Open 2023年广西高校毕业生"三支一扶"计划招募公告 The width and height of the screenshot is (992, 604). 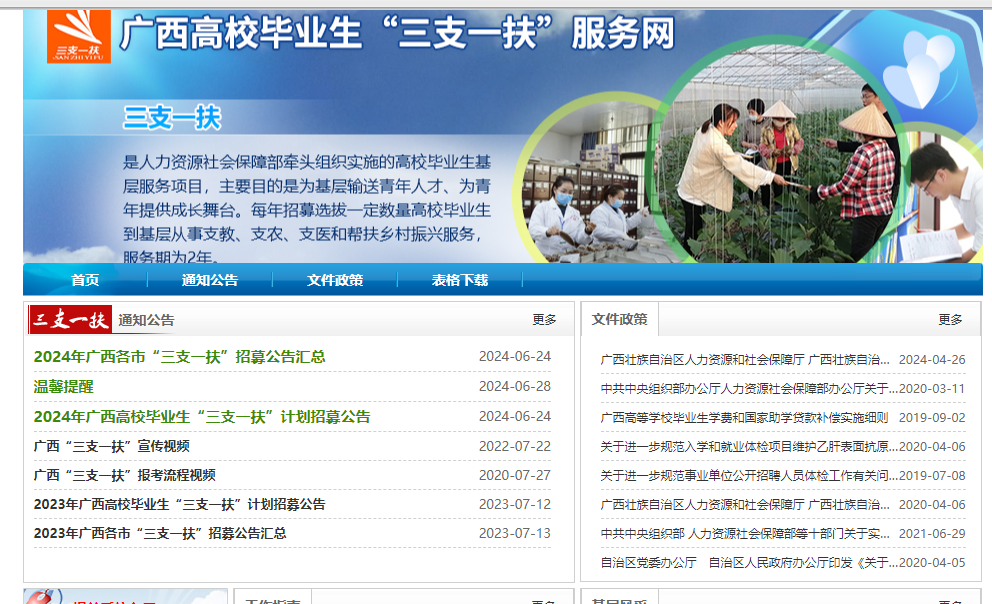click(180, 505)
